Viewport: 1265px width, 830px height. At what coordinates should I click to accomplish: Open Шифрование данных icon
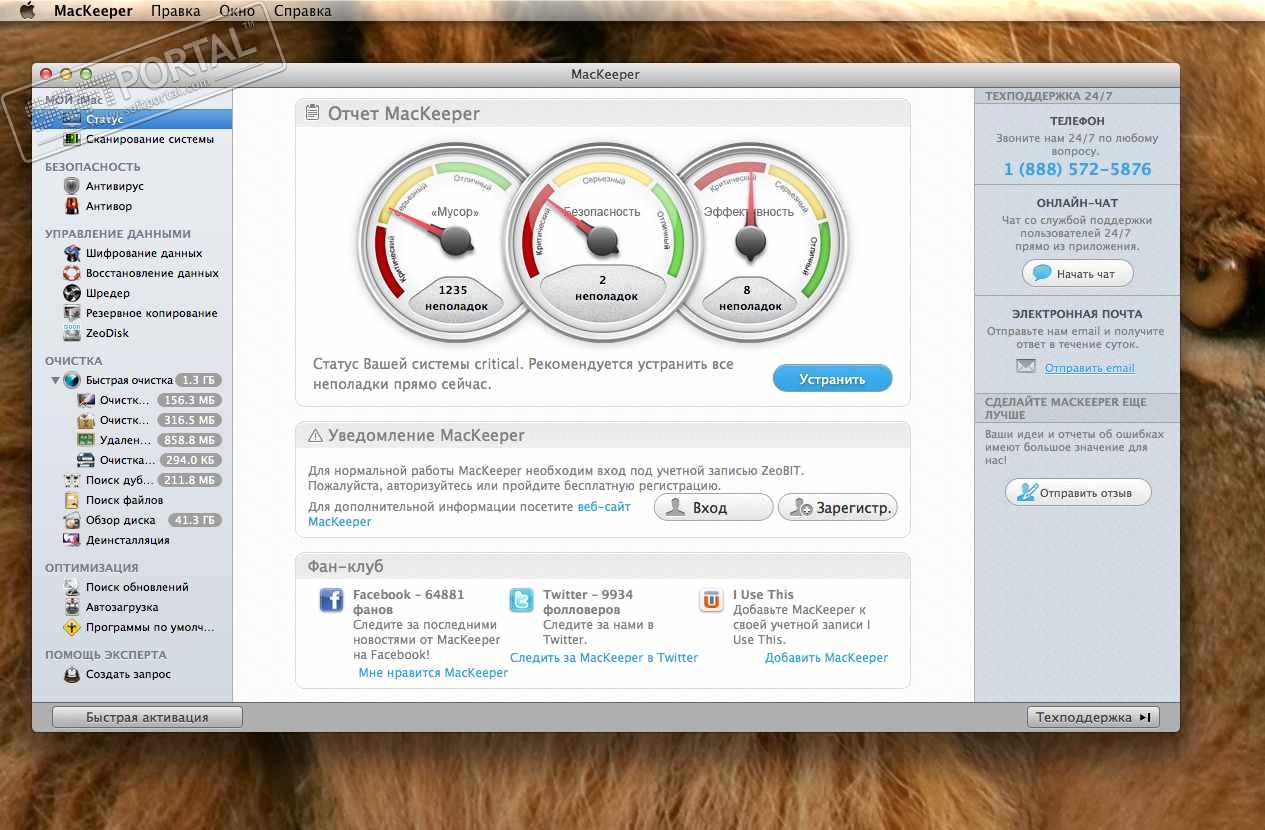click(71, 253)
